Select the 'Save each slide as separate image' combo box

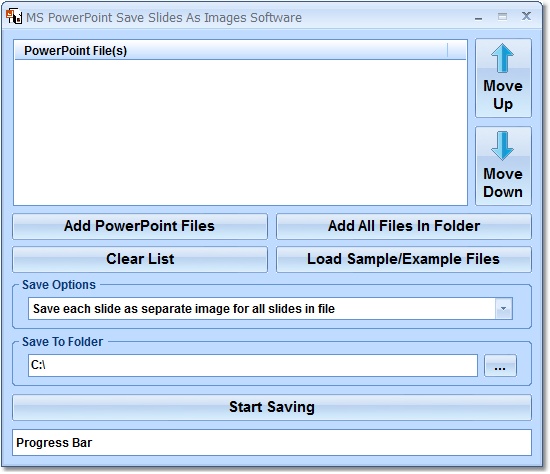click(x=270, y=309)
